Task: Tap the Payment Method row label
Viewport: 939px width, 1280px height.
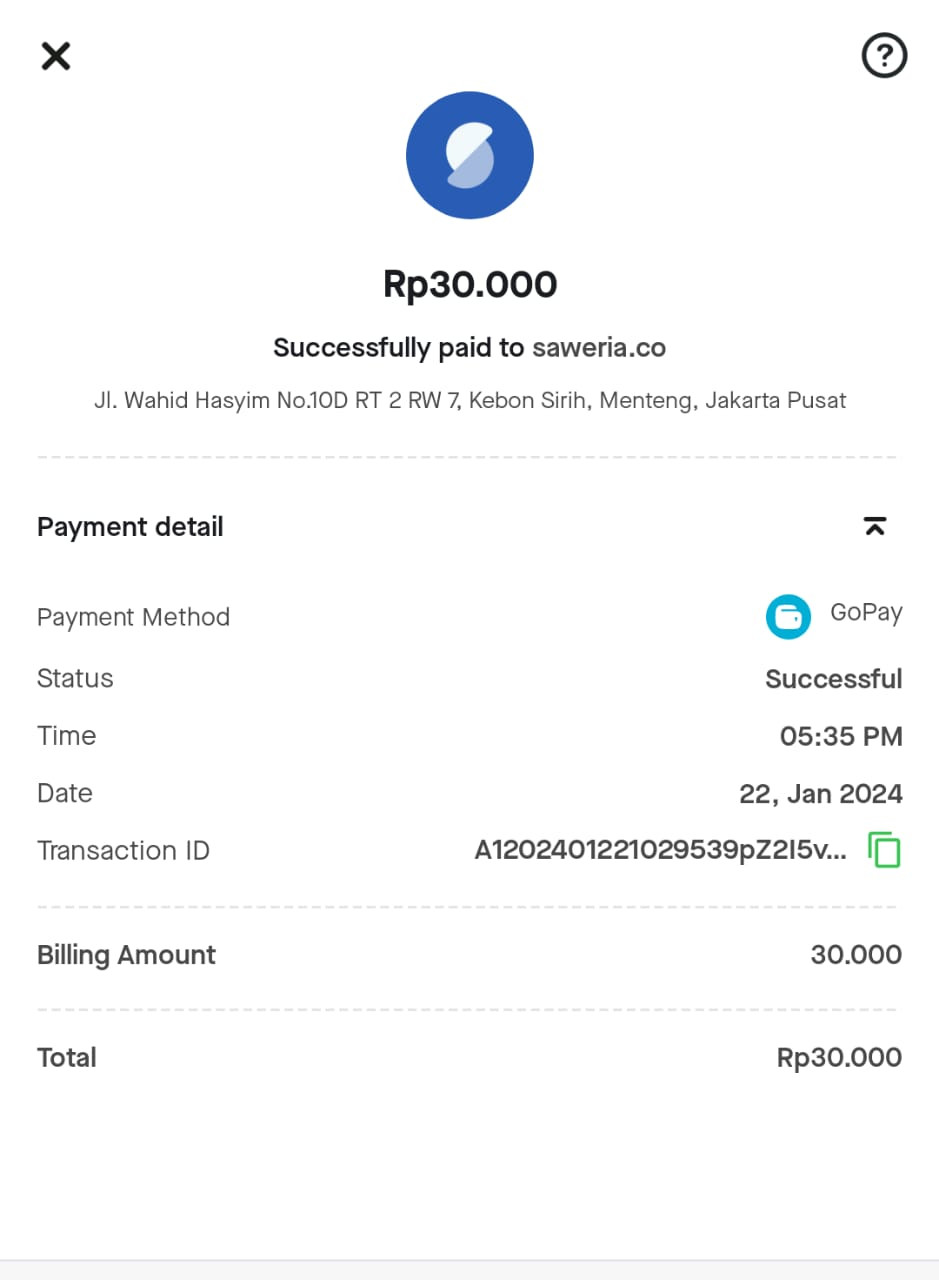Action: (x=133, y=617)
